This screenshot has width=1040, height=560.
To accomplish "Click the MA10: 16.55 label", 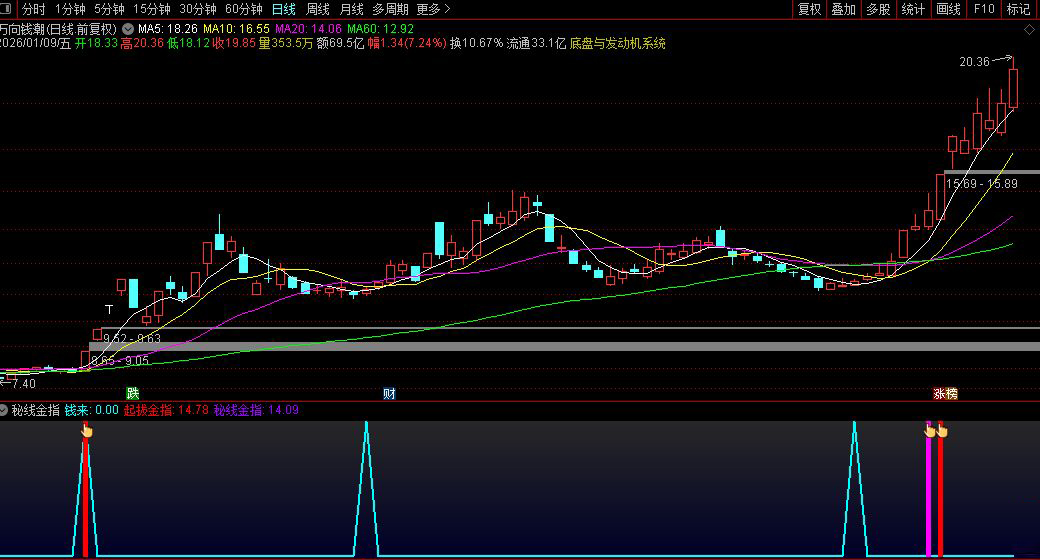I will click(x=236, y=29).
